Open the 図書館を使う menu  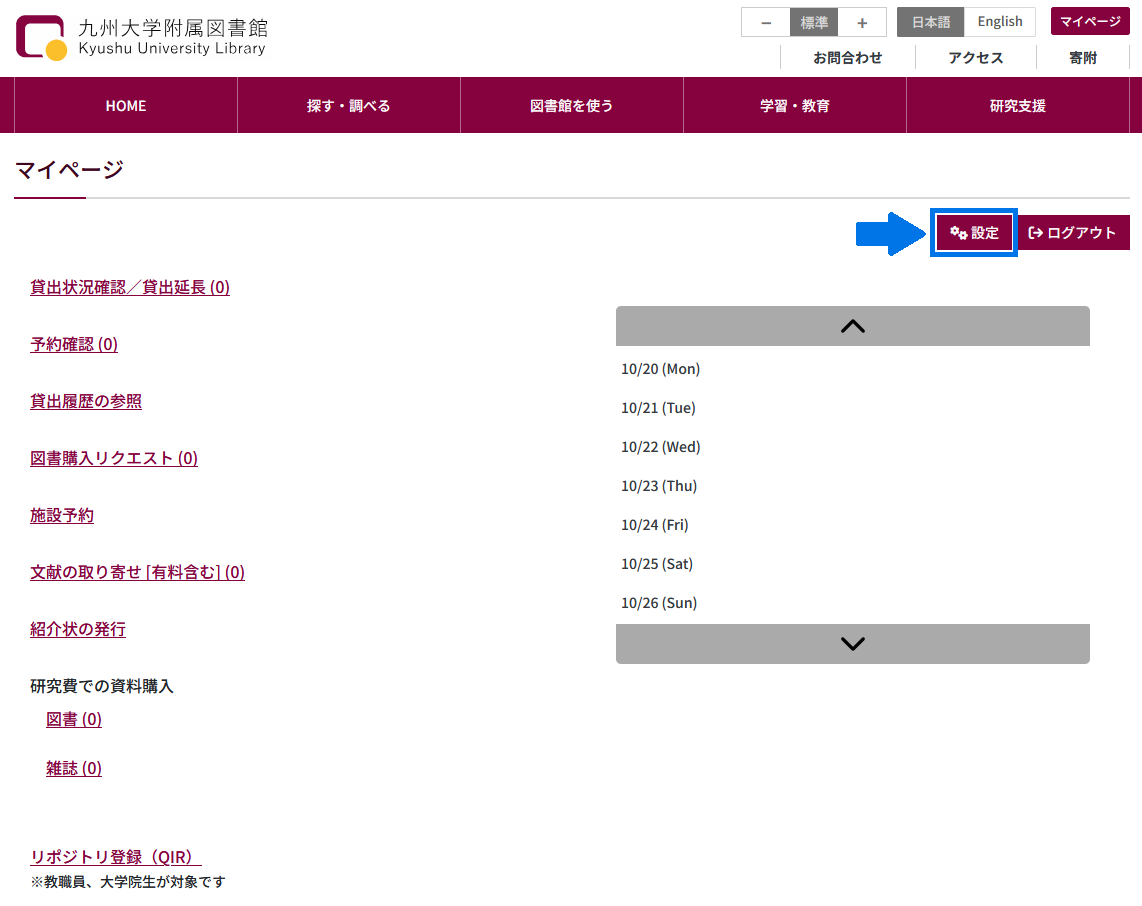click(x=571, y=106)
